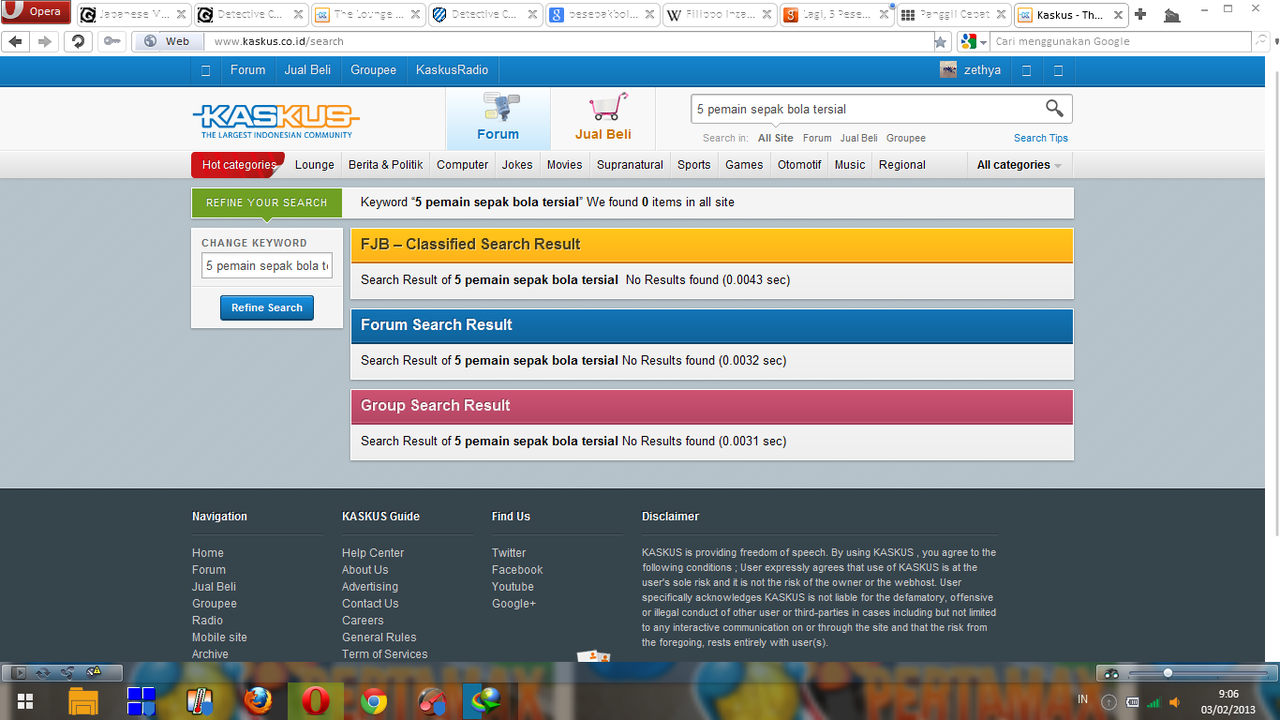1280x720 pixels.
Task: Show hidden system tray icons
Action: pyautogui.click(x=1108, y=702)
